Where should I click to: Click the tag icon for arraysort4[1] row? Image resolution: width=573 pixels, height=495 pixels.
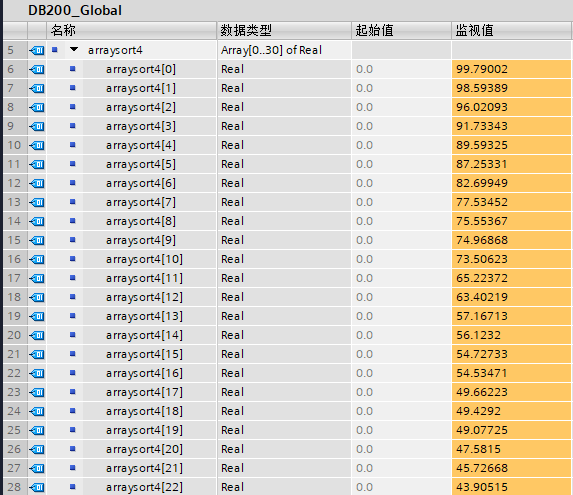[37, 88]
